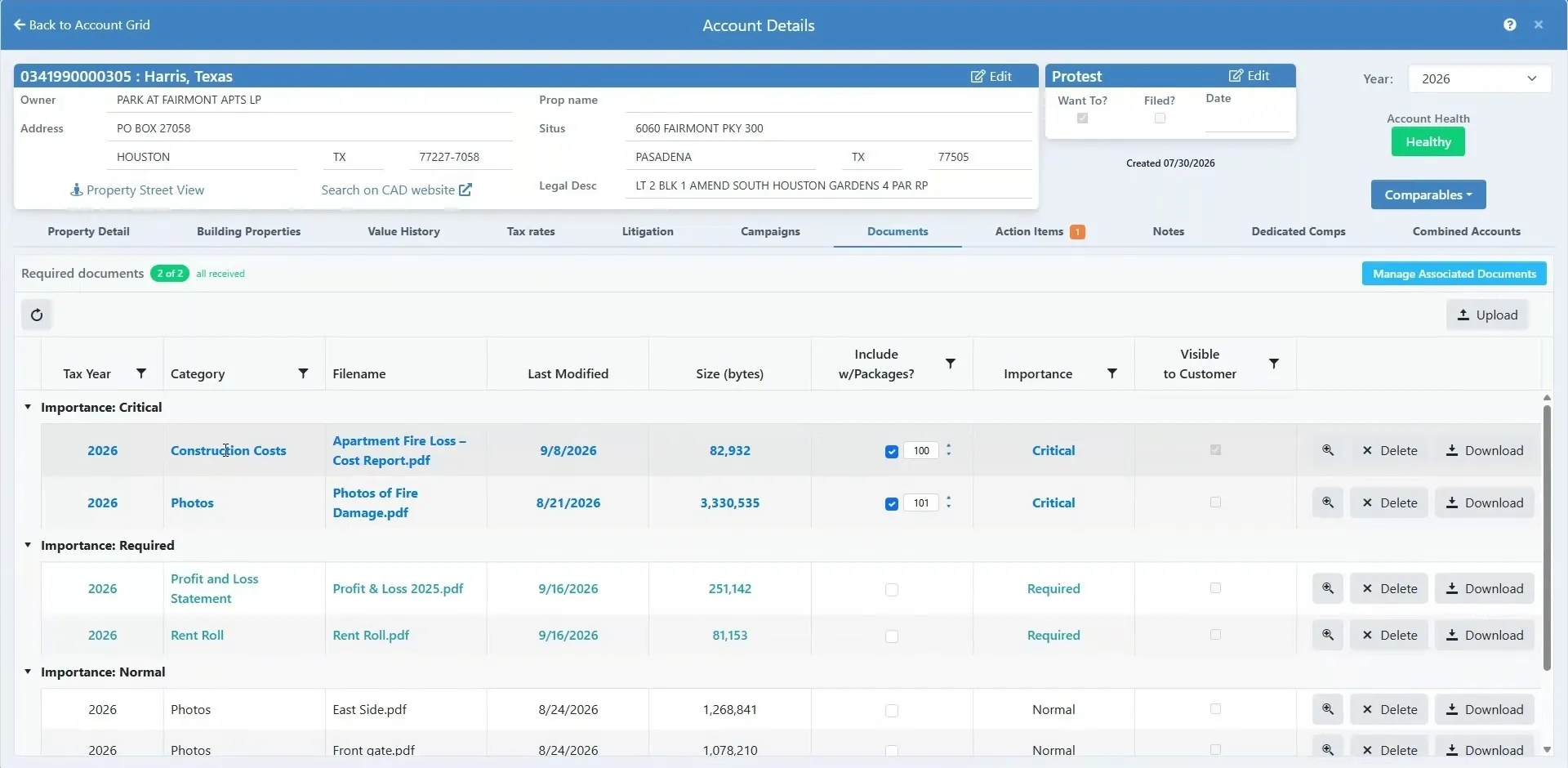The height and width of the screenshot is (768, 1568).
Task: Click the help question mark icon
Action: [1510, 25]
